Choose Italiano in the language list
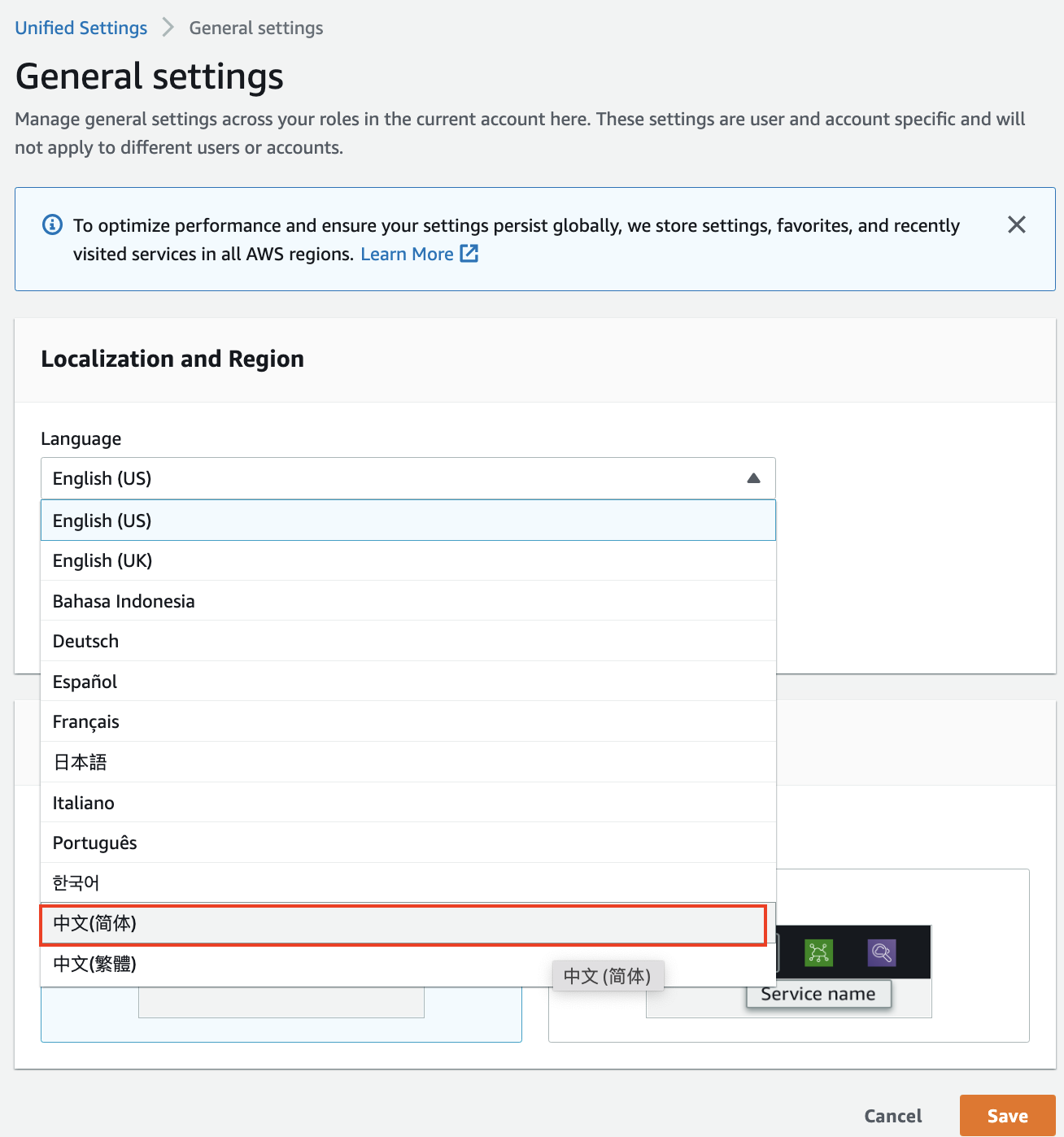 [x=408, y=803]
